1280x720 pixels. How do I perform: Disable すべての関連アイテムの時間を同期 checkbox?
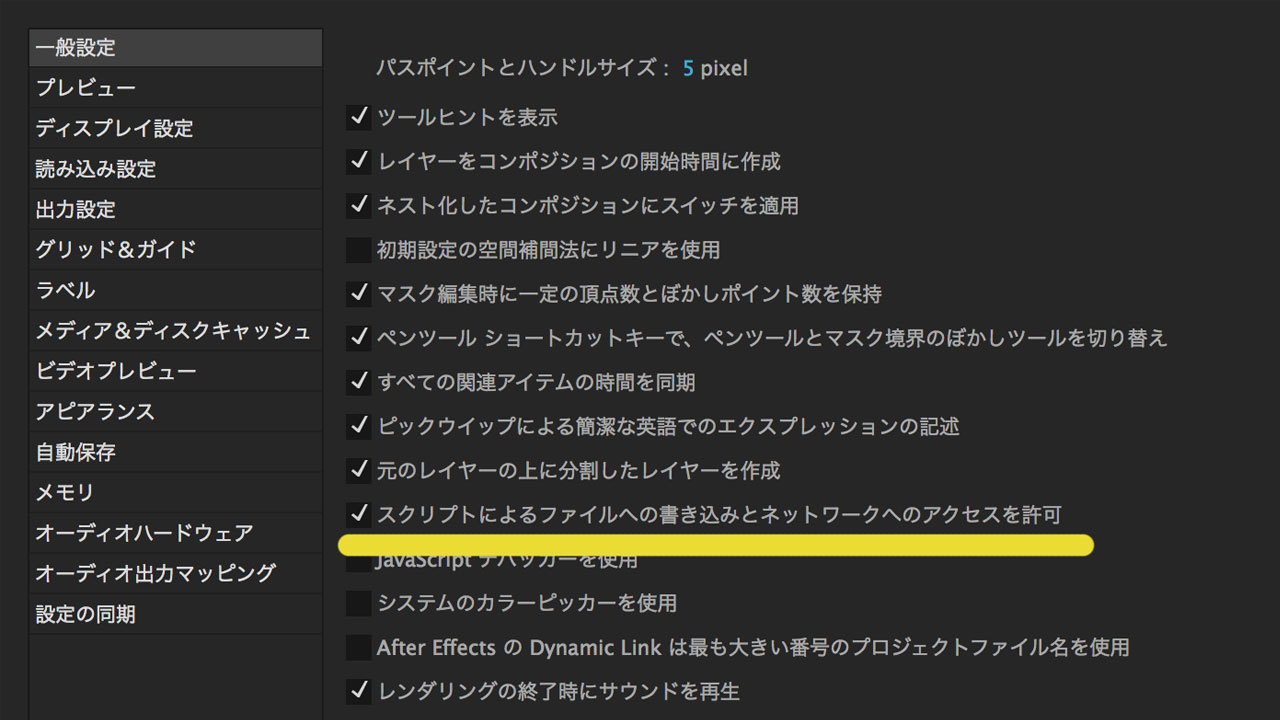[358, 382]
